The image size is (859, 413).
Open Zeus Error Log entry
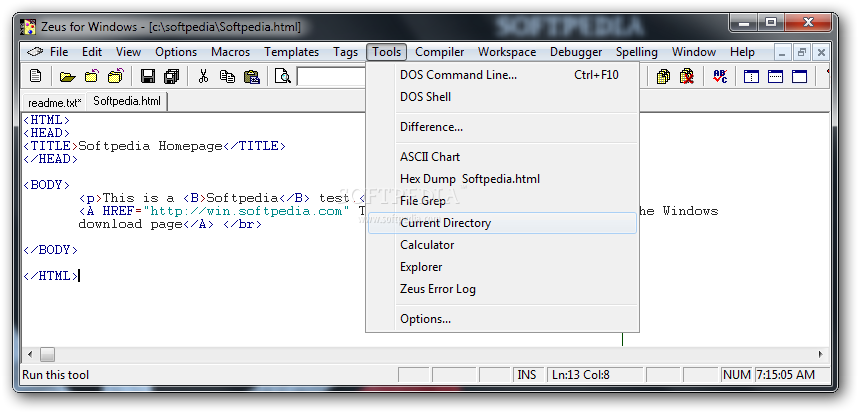[x=502, y=289]
